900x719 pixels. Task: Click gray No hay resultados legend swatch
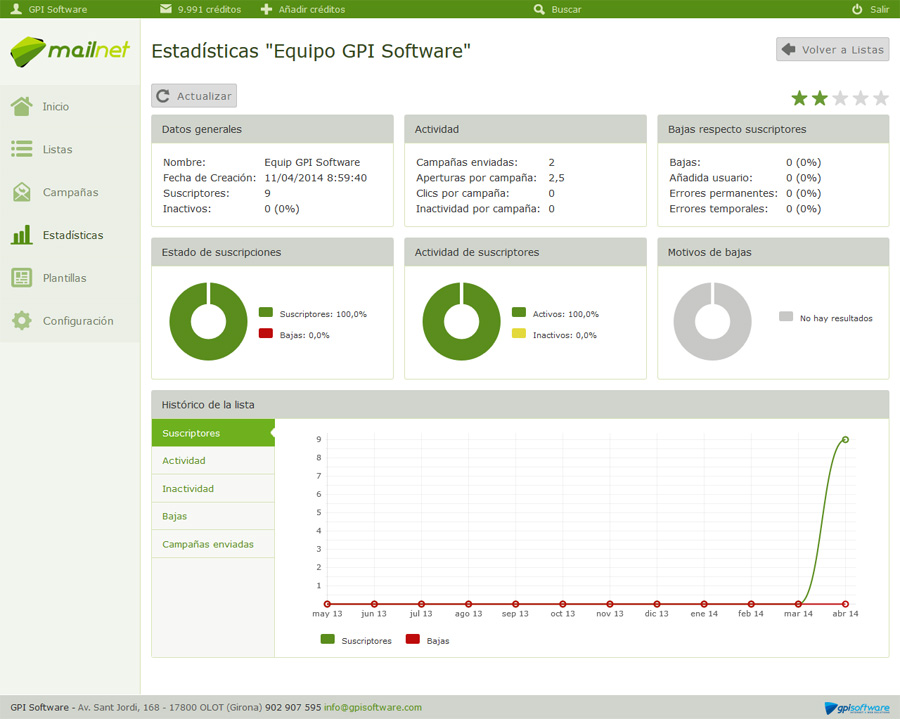[x=786, y=316]
